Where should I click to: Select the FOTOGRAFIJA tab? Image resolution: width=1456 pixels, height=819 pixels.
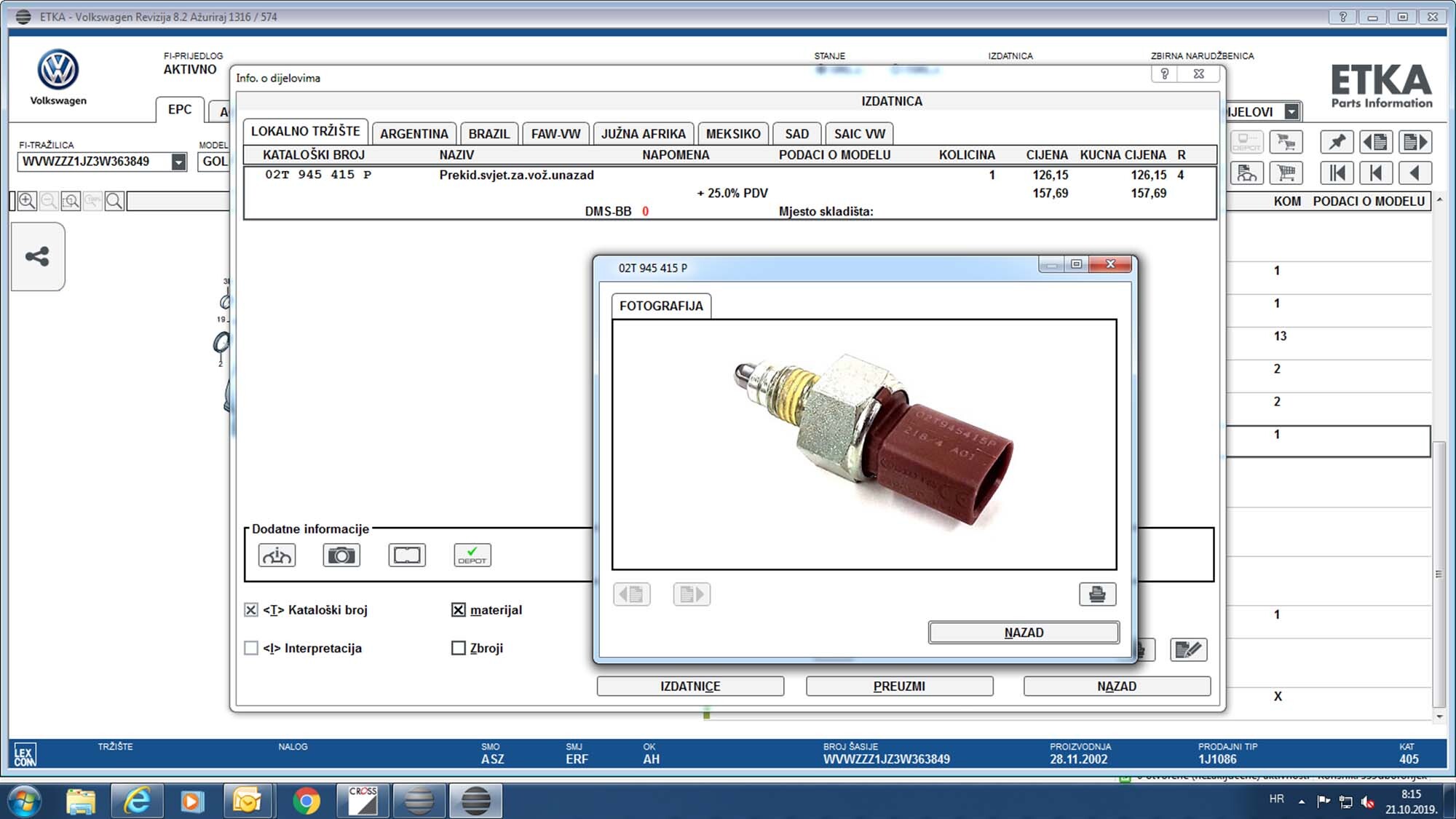[x=662, y=306]
